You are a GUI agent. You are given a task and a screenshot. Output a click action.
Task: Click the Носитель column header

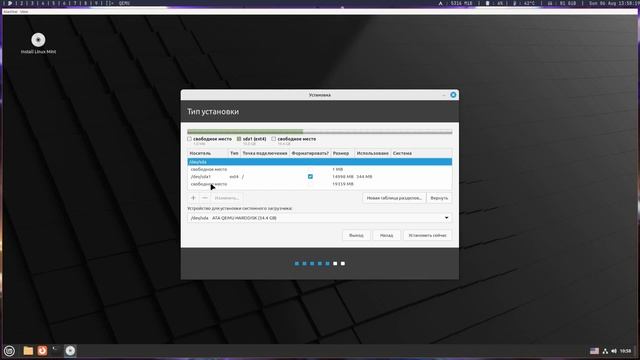tap(207, 153)
